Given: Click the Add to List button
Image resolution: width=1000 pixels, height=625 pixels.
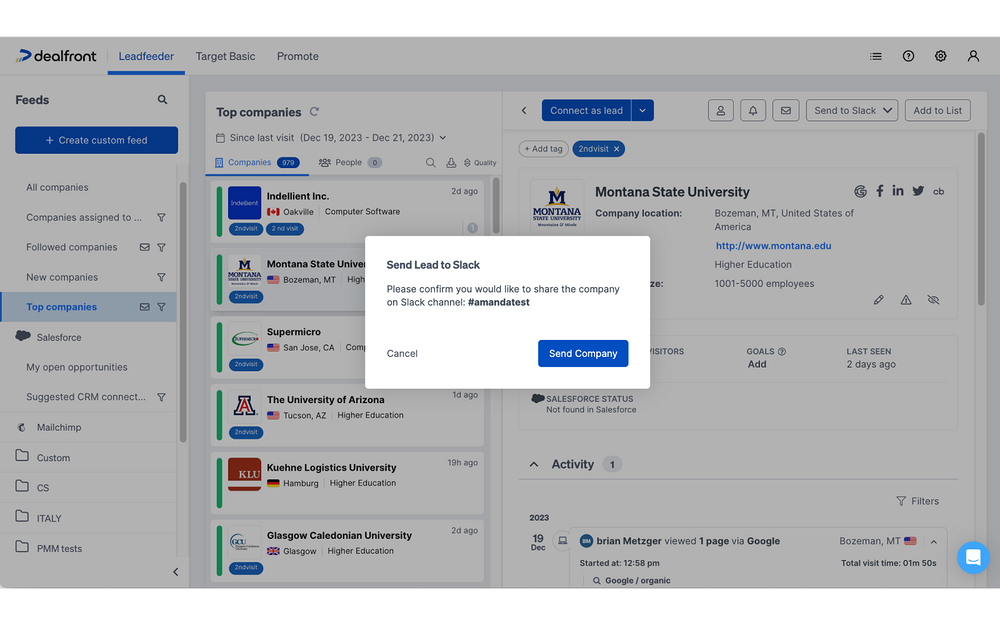Looking at the screenshot, I should [938, 110].
